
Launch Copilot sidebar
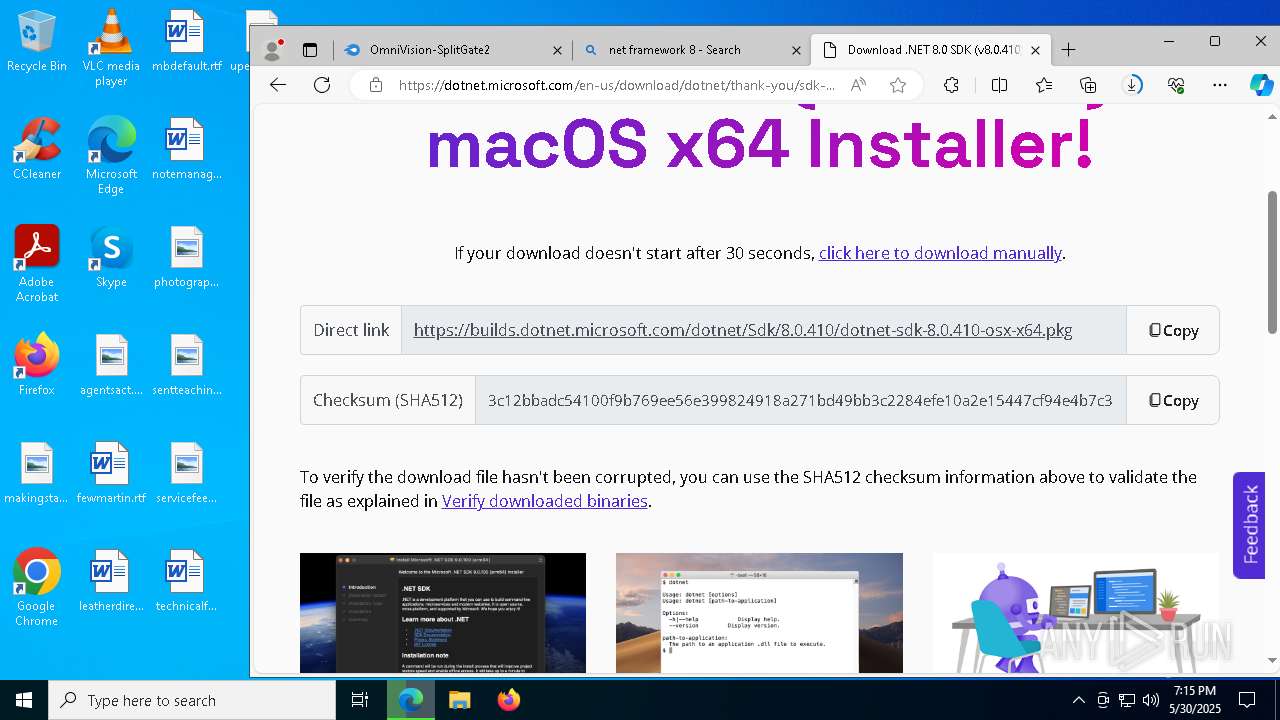(x=1261, y=85)
